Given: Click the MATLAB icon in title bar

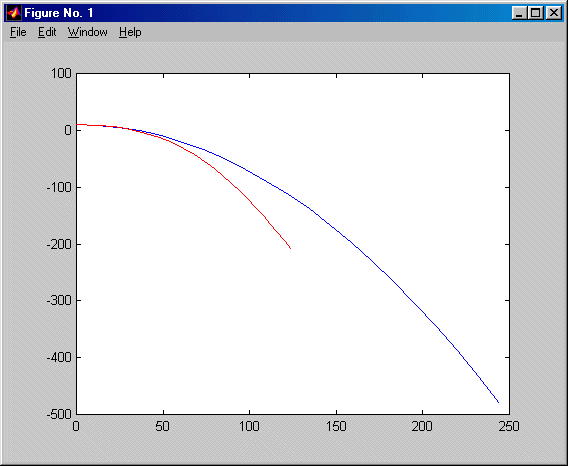Looking at the screenshot, I should coord(14,13).
